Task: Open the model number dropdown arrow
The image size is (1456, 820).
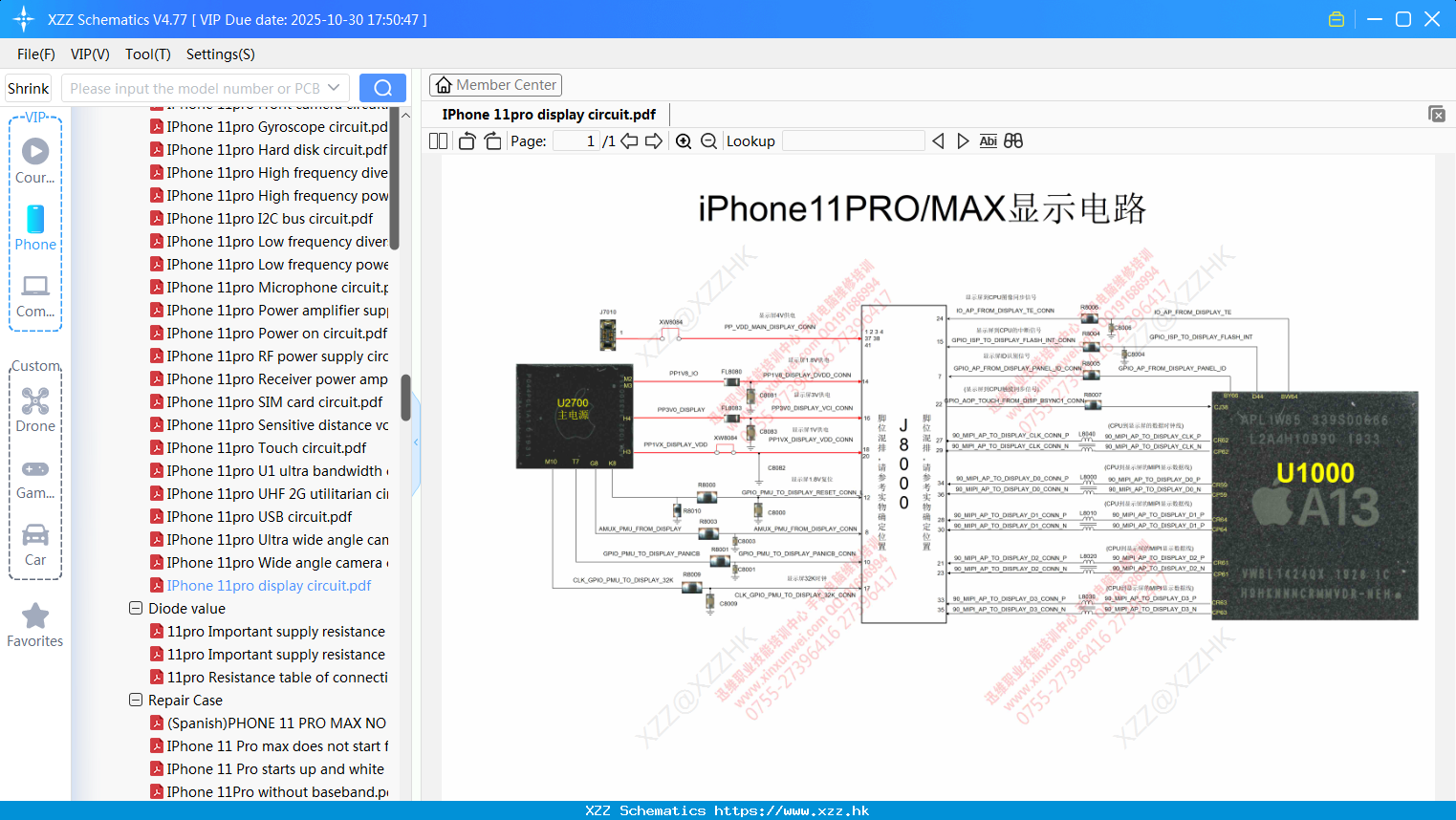Action: pos(334,88)
